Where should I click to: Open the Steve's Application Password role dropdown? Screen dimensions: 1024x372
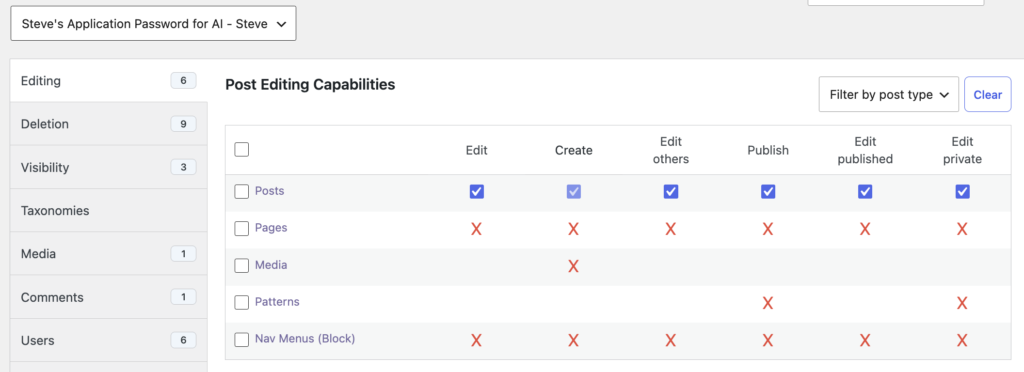tap(153, 24)
